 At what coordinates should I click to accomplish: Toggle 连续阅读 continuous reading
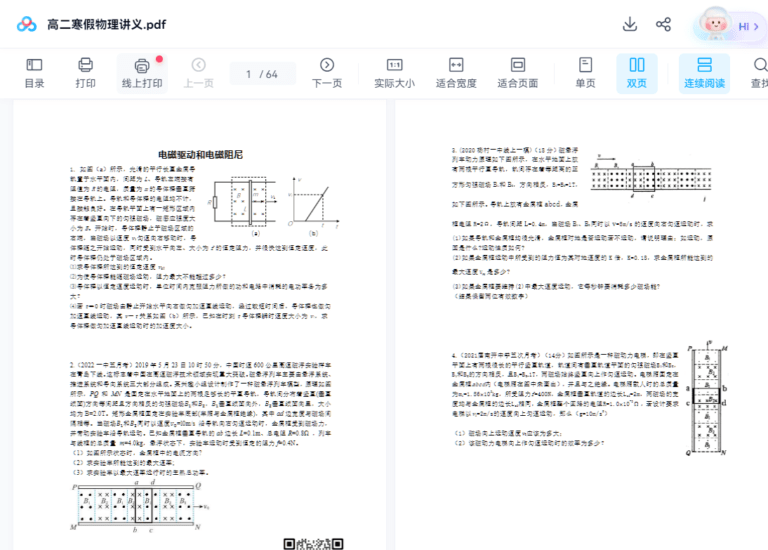pos(704,73)
